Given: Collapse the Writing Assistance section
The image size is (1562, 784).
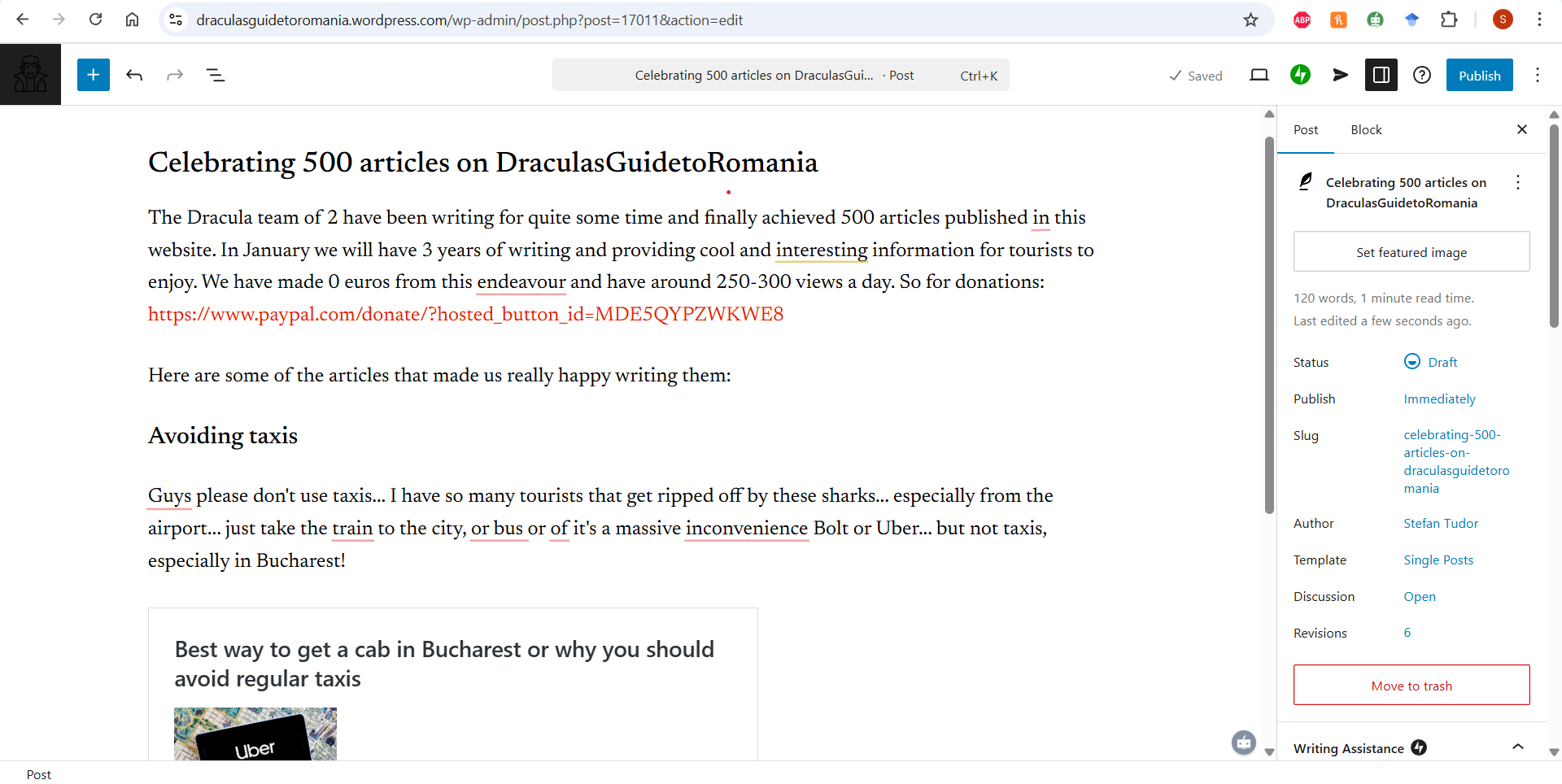Looking at the screenshot, I should click(1517, 747).
